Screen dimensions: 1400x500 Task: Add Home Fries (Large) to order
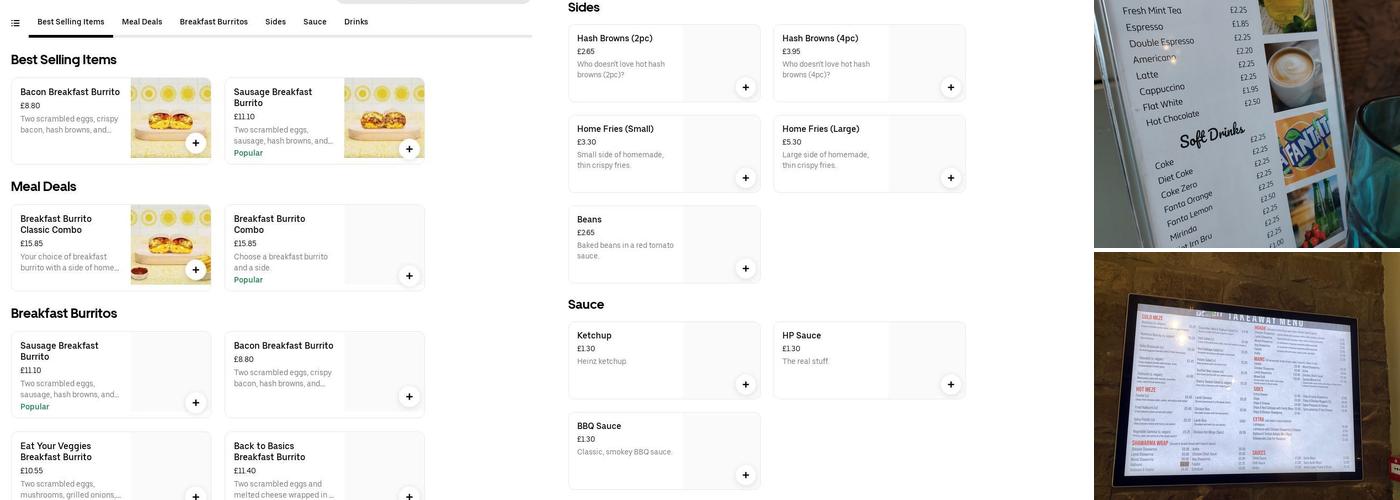951,178
